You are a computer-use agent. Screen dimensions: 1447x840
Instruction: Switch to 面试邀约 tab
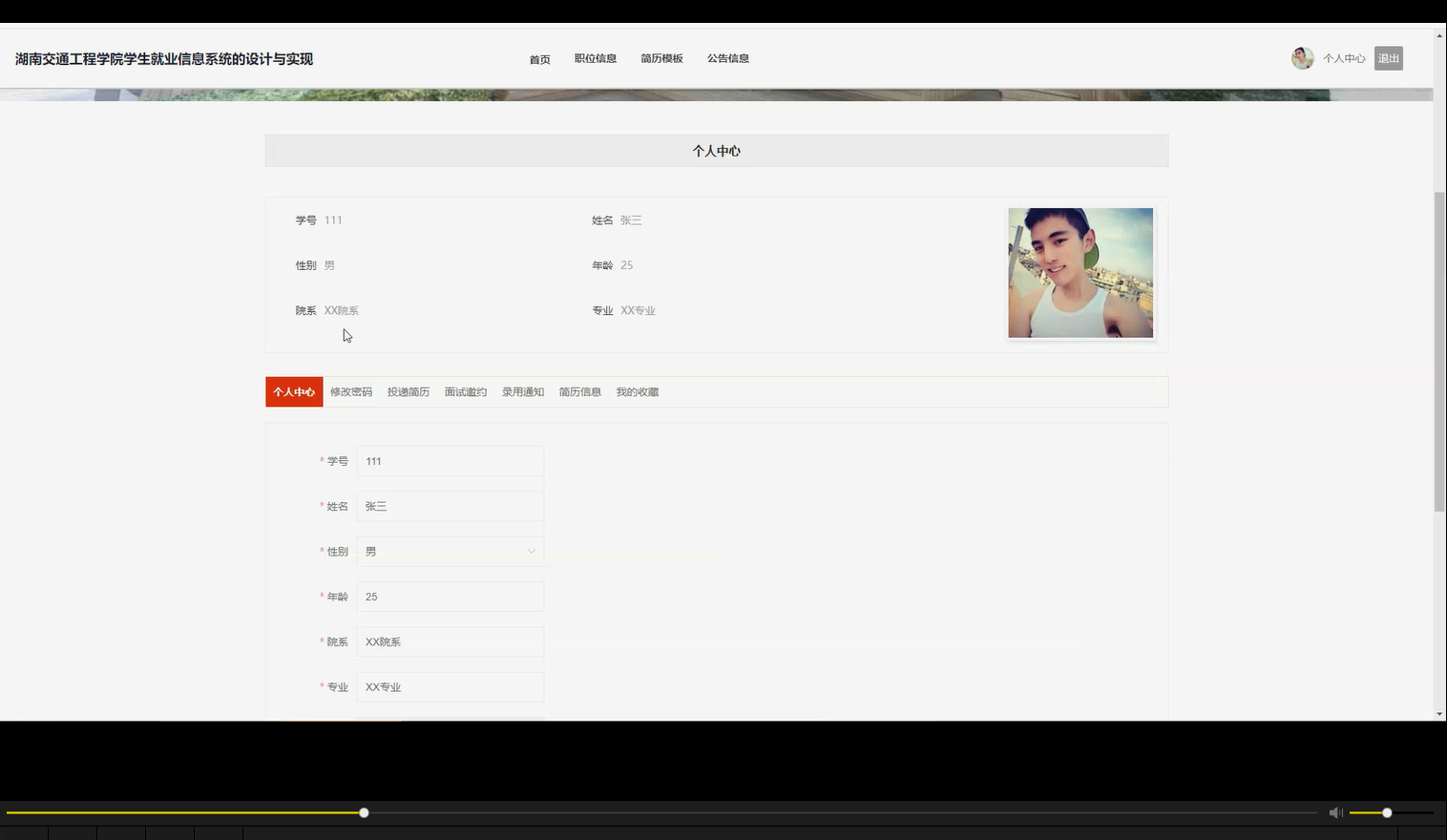point(466,392)
